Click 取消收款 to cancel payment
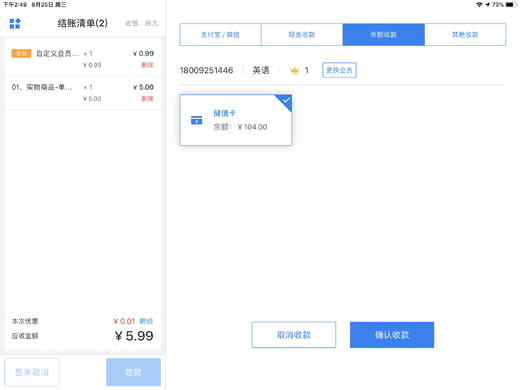520x390 pixels. click(x=294, y=335)
